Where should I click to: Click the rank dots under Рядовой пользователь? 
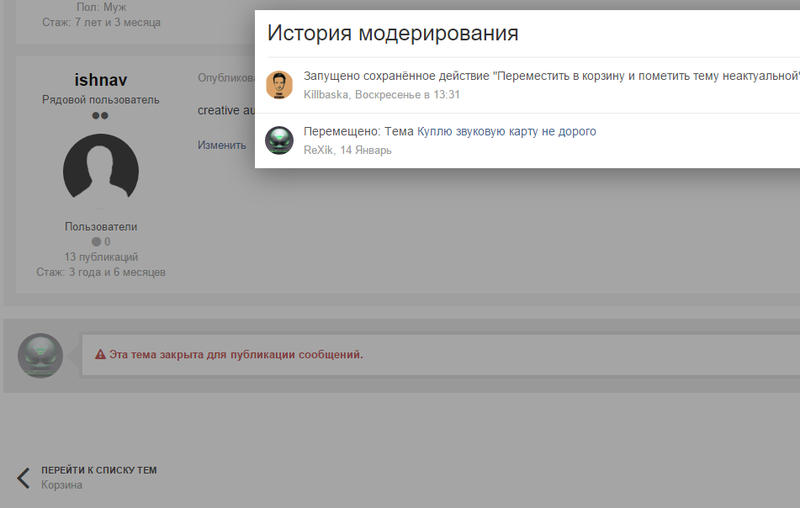(101, 116)
